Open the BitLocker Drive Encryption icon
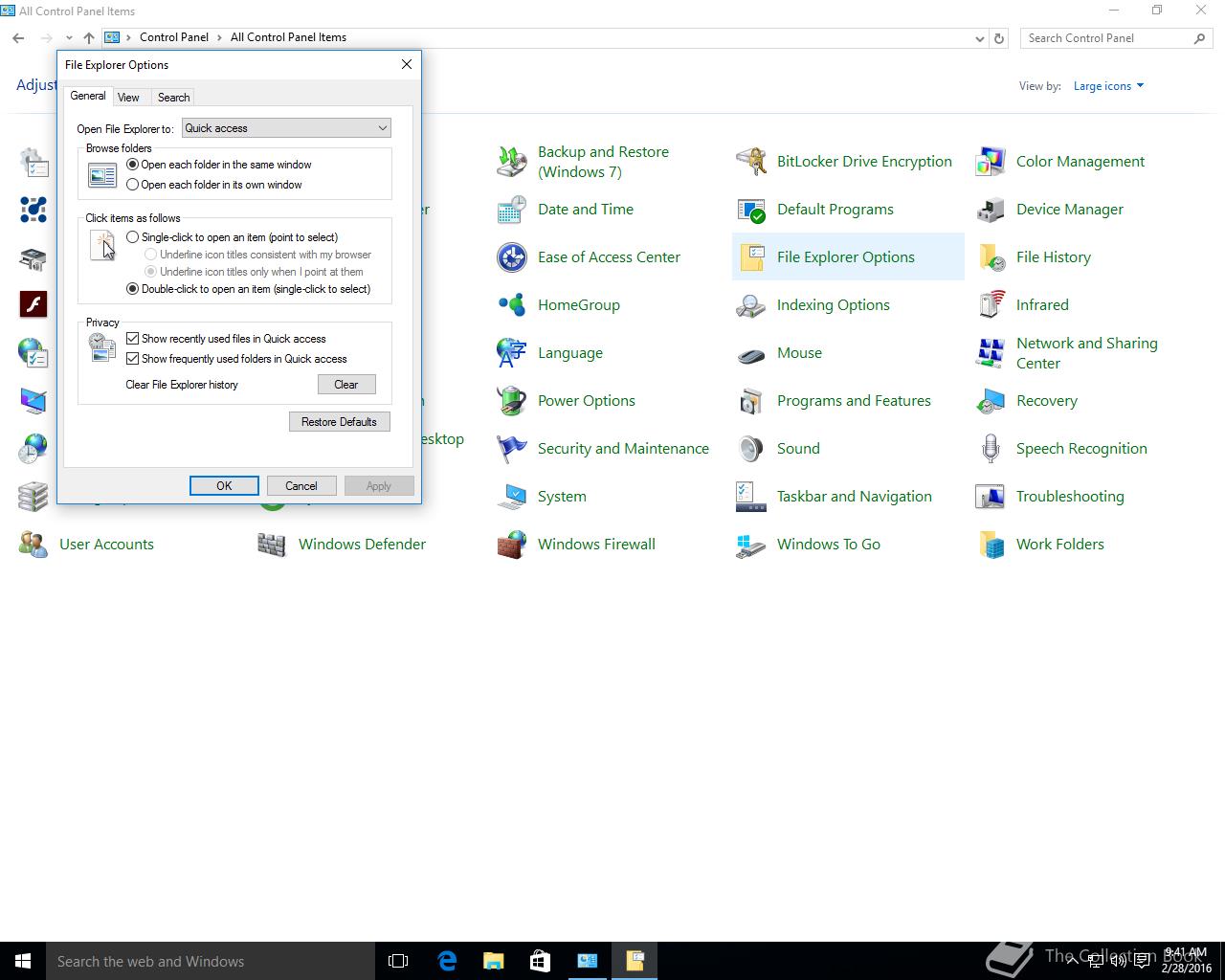 click(751, 162)
